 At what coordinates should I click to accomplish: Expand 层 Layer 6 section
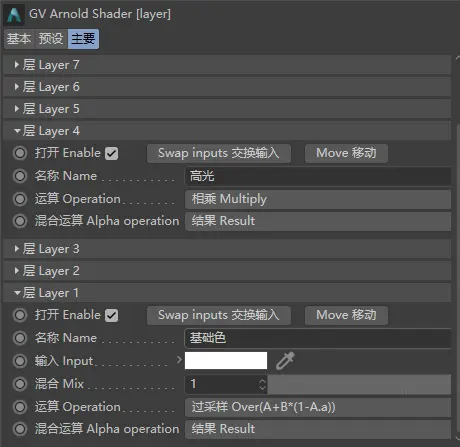click(x=227, y=87)
